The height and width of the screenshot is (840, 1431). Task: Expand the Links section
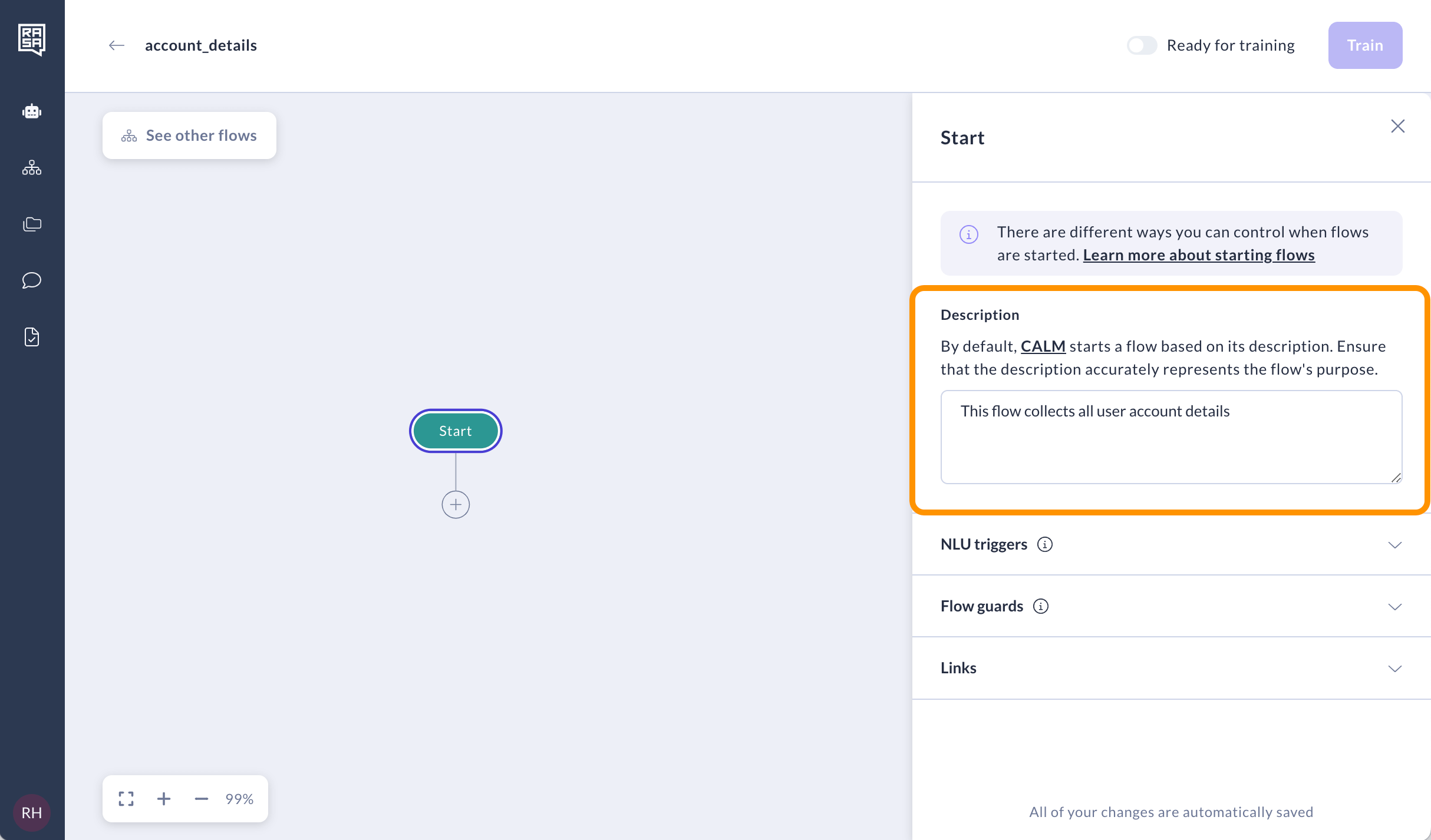pos(1394,669)
